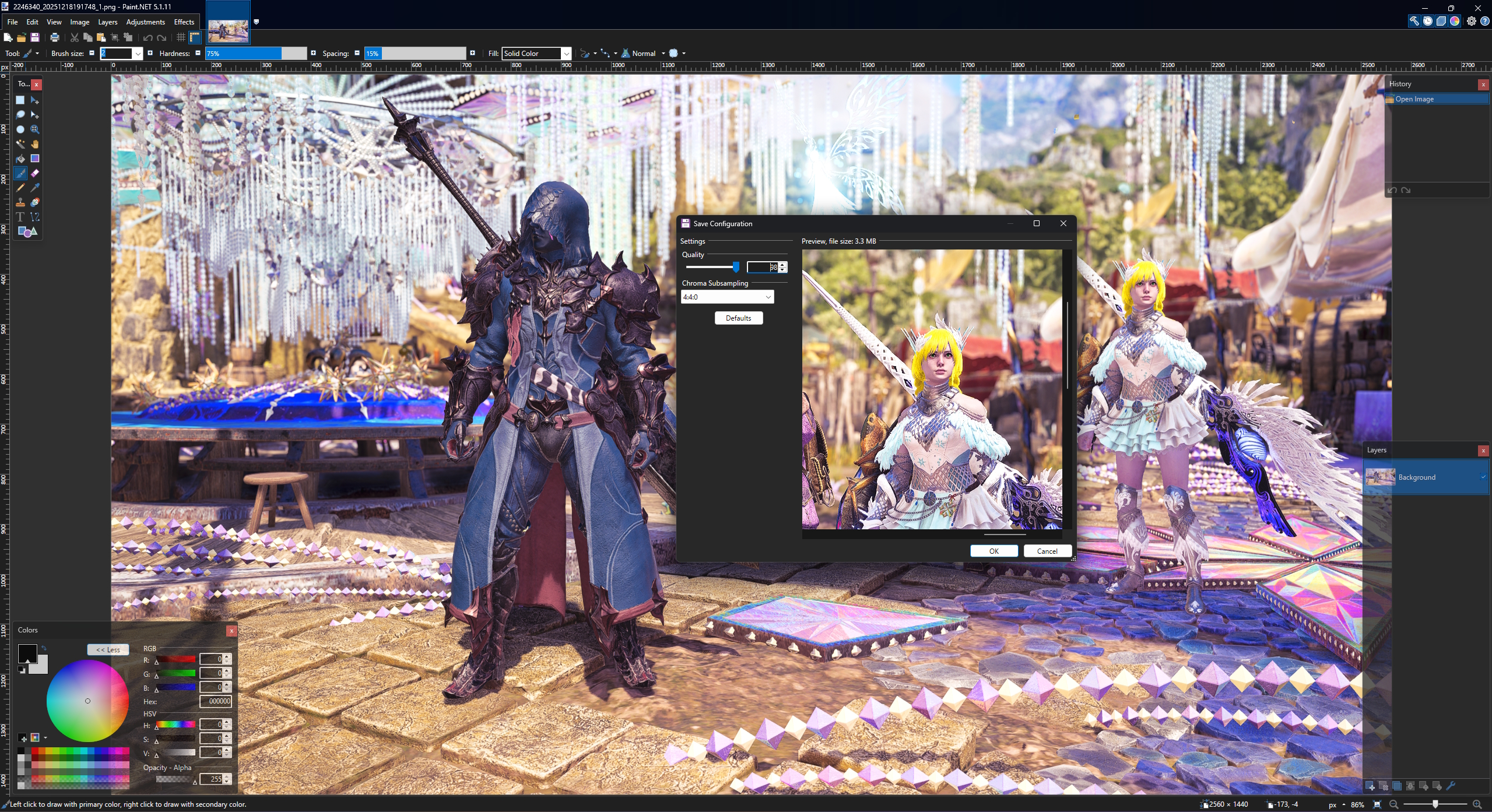Click OK in Save Configuration

coord(994,551)
